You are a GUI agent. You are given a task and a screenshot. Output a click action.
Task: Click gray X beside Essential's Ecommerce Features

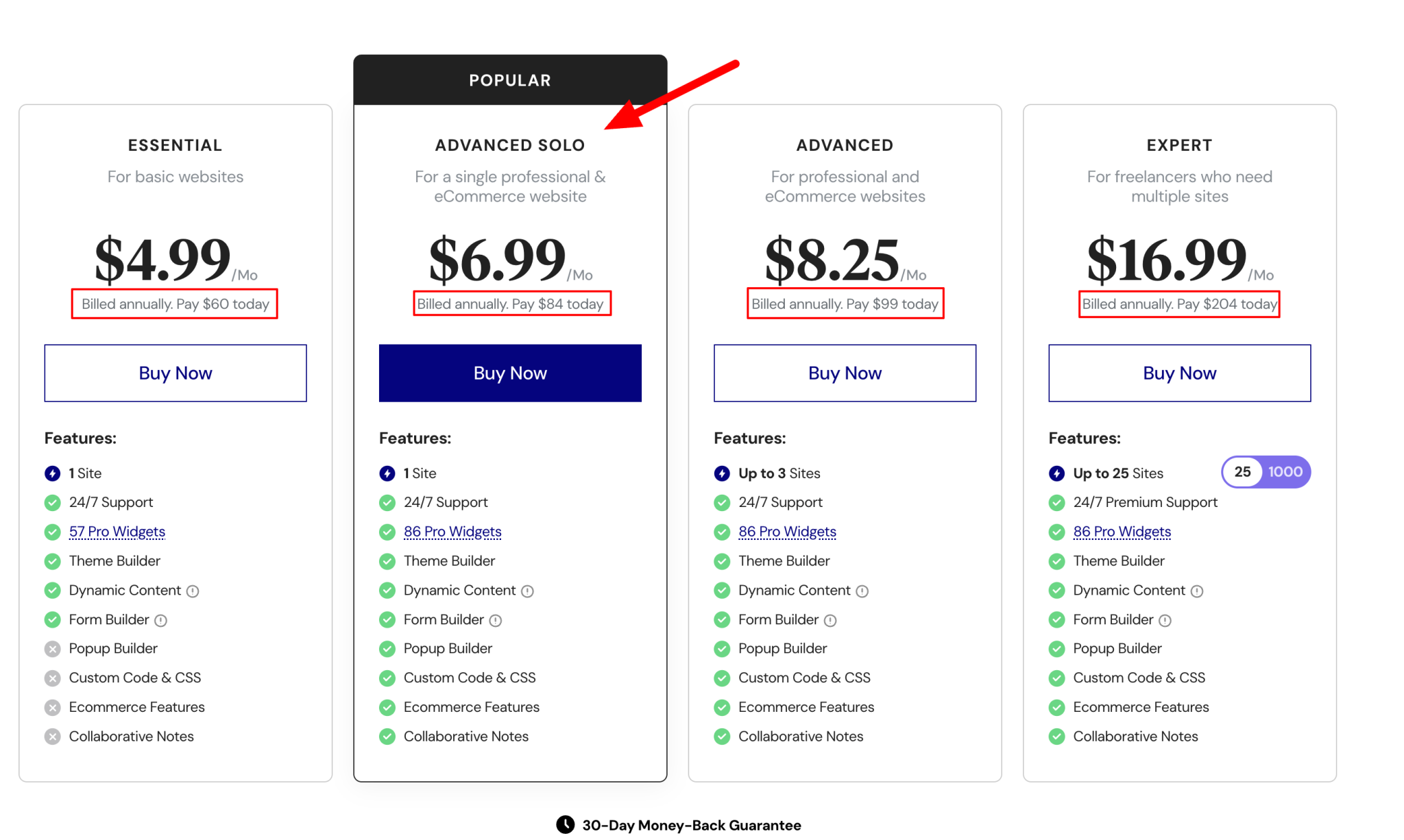pyautogui.click(x=53, y=707)
